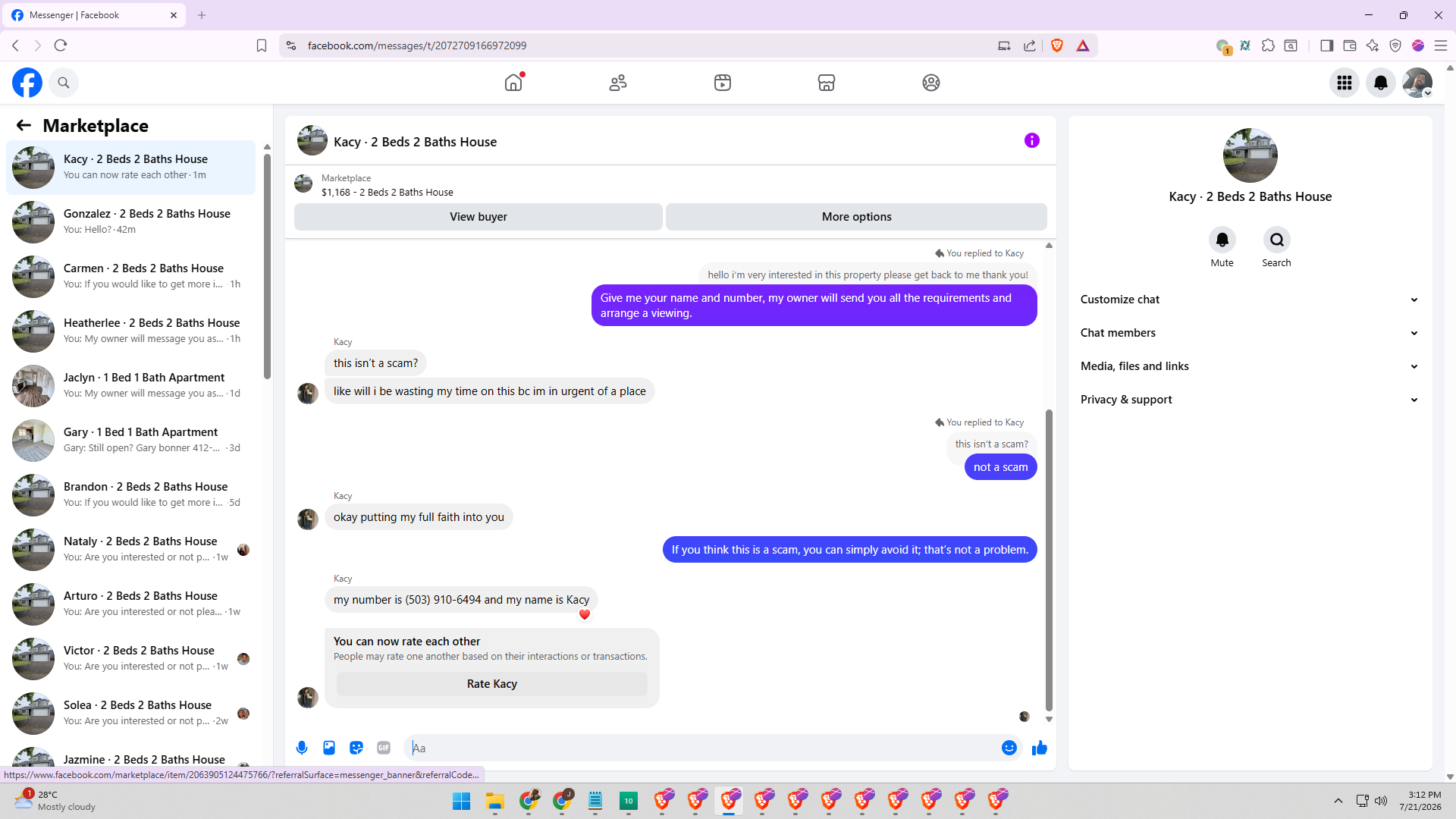Open Brave Rewards triangle icon
This screenshot has width=1456, height=819.
click(1083, 45)
